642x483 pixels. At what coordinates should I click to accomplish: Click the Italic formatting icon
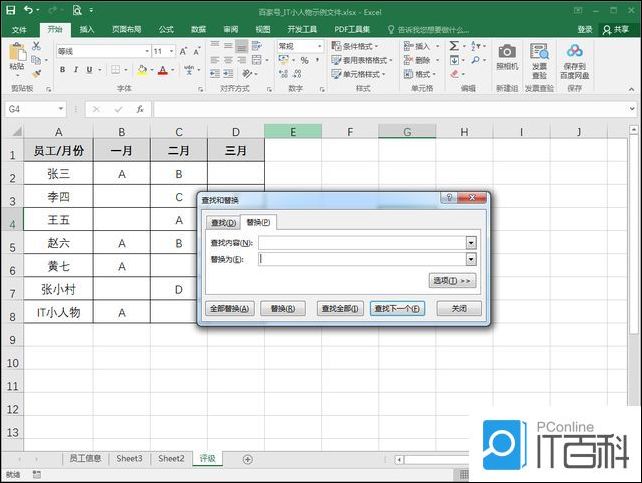pos(75,70)
